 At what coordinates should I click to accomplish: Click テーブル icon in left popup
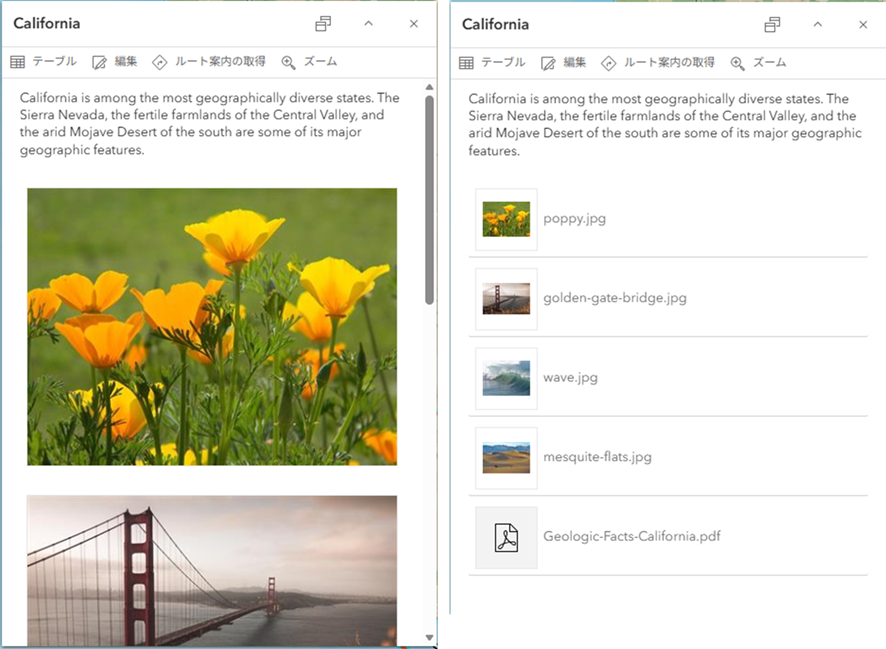18,62
